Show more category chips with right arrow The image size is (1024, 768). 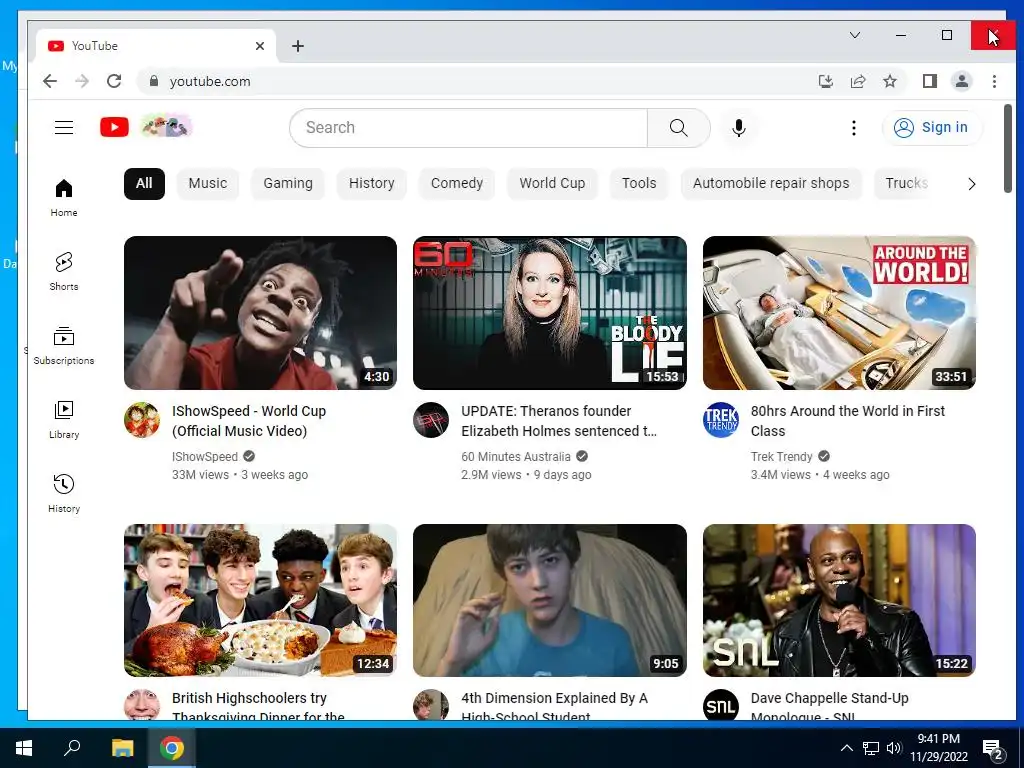(x=971, y=184)
